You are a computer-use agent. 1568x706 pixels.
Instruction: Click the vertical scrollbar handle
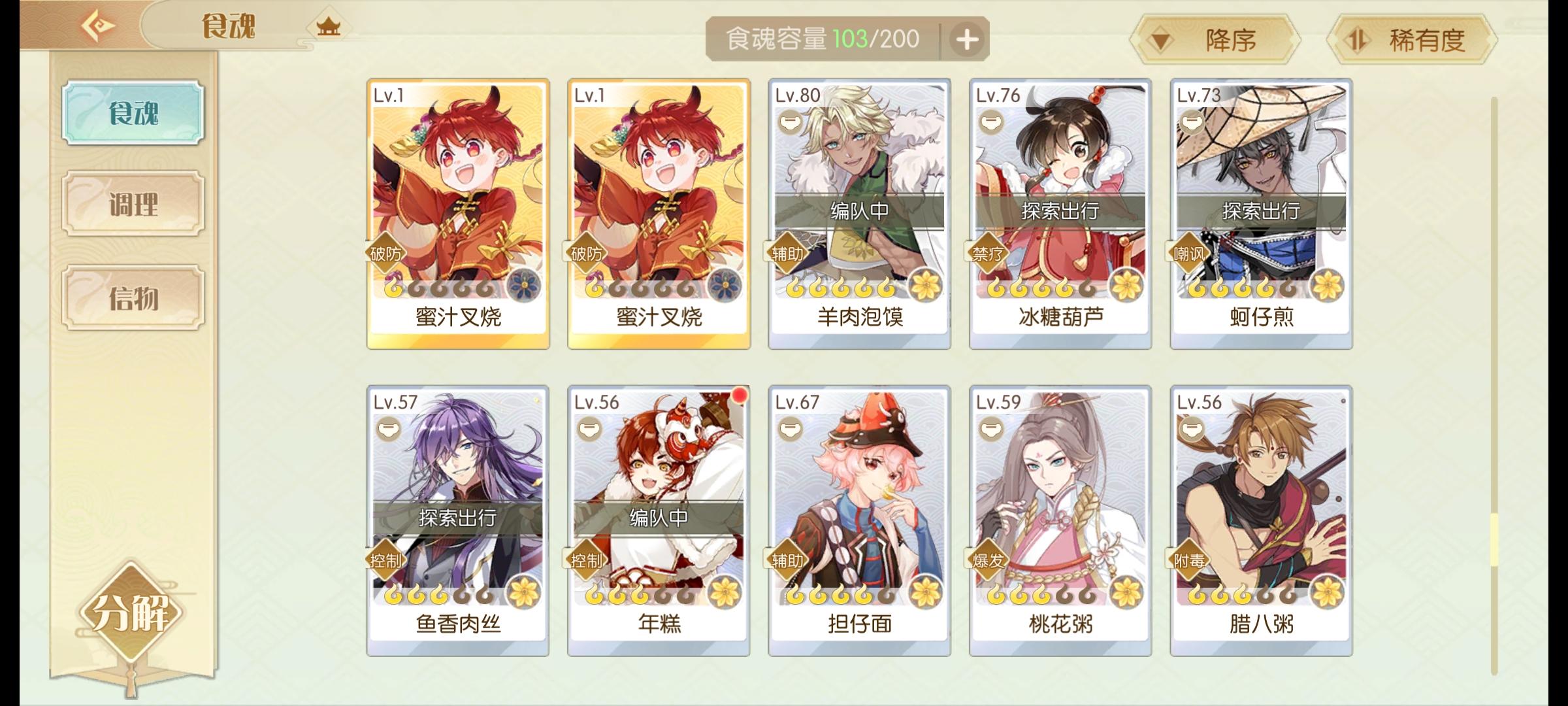1494,540
